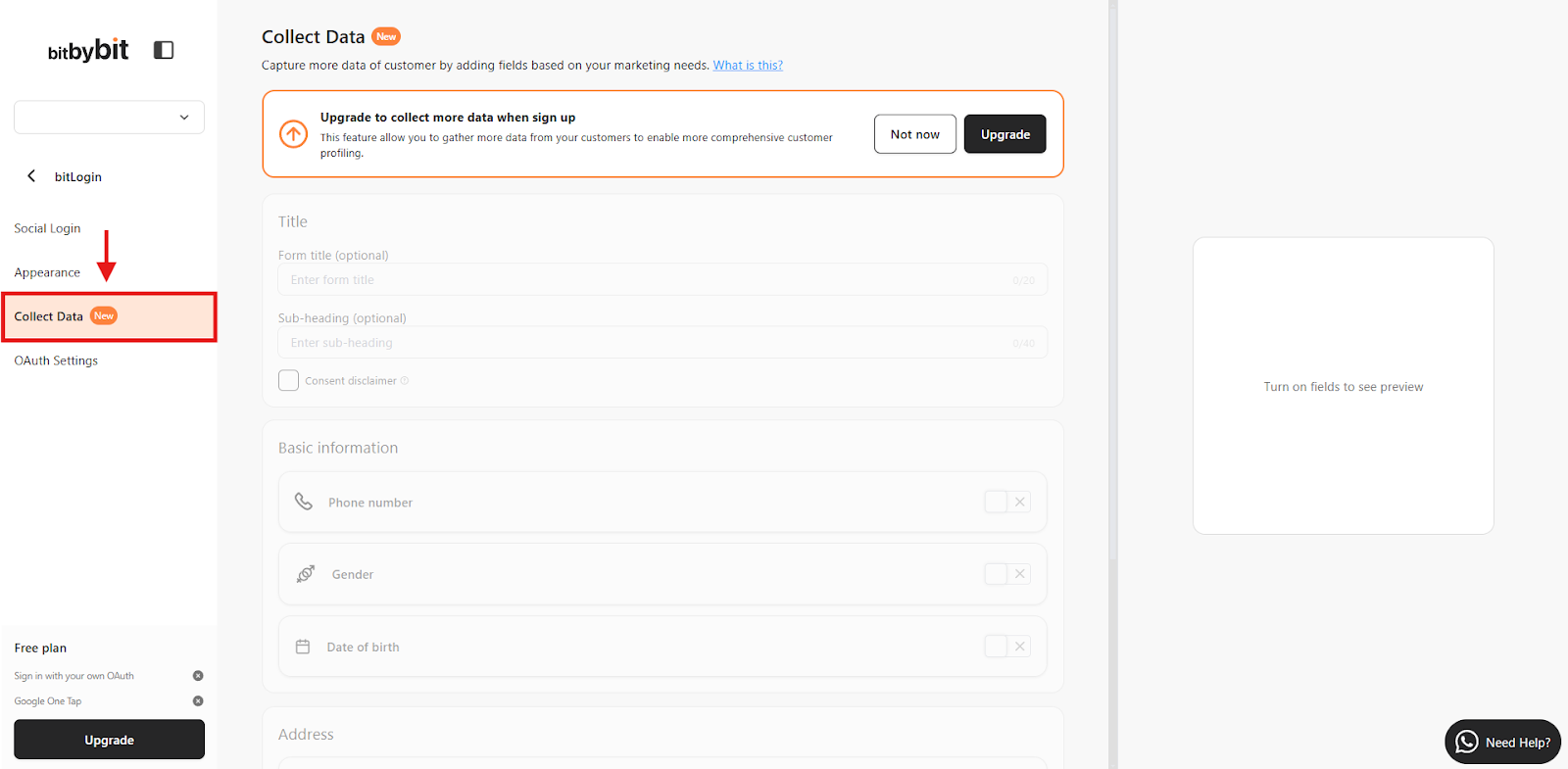Click icon beside Google One Tap
This screenshot has width=1568, height=769.
[198, 701]
